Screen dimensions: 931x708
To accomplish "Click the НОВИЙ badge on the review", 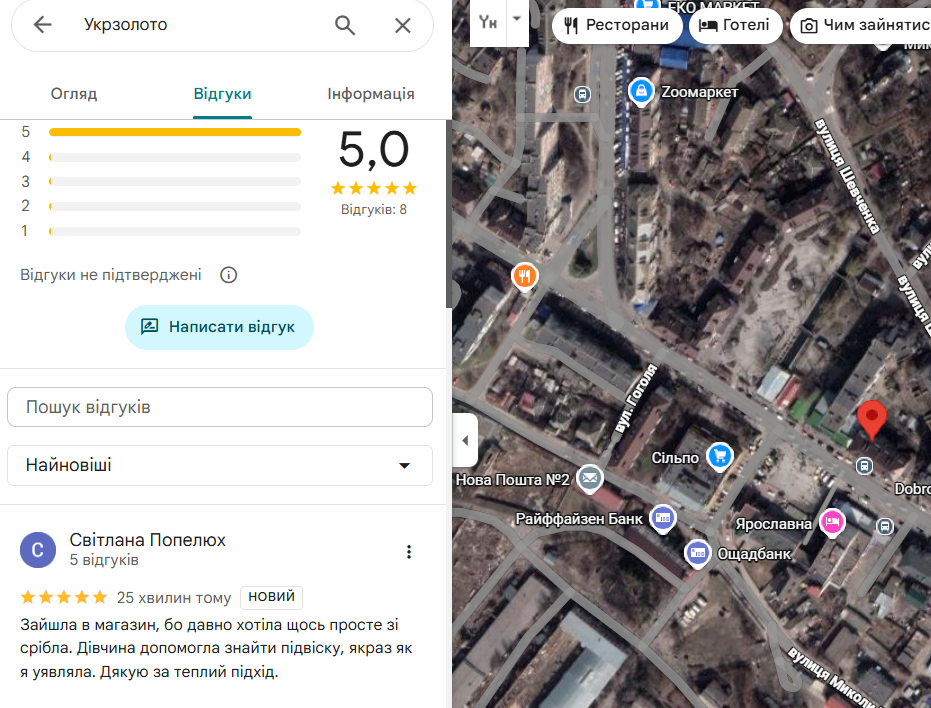I will [271, 597].
